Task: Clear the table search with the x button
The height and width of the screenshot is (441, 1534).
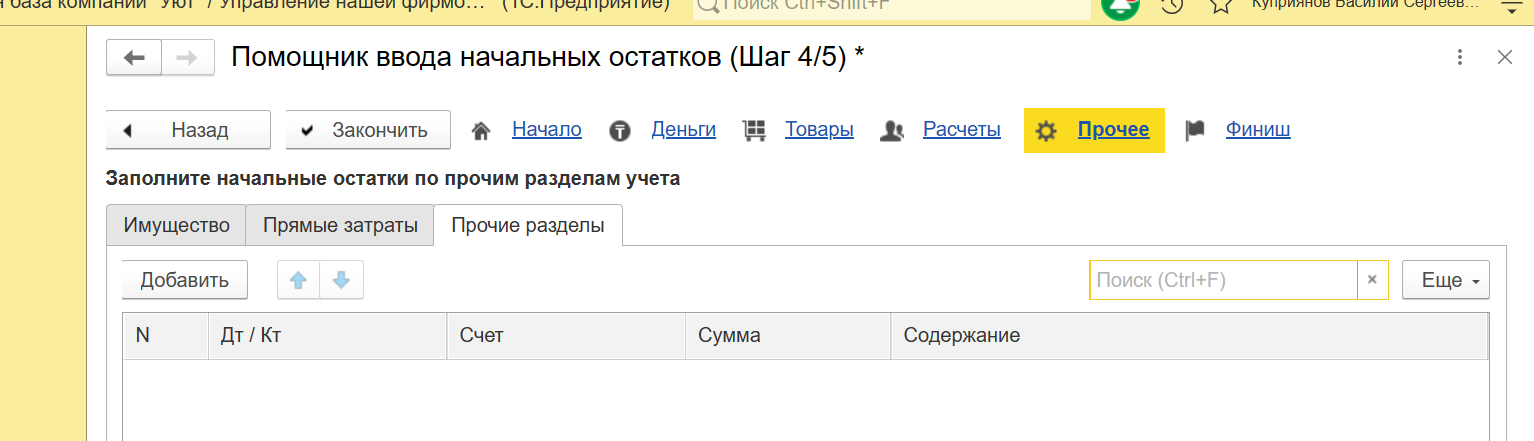Action: (x=1372, y=281)
